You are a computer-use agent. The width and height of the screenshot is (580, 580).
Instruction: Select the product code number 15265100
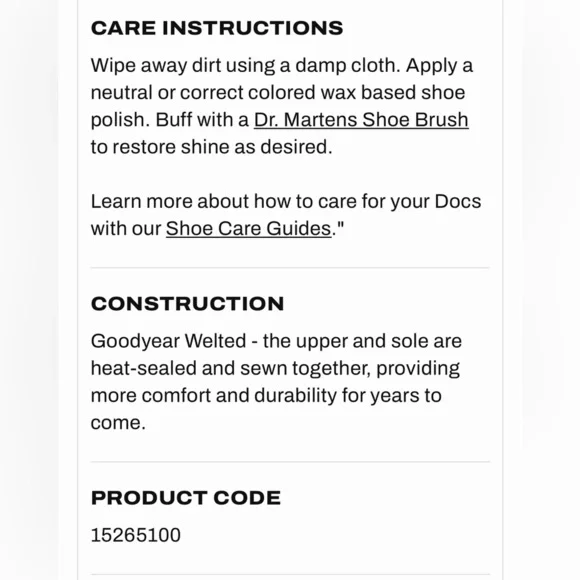click(x=136, y=535)
